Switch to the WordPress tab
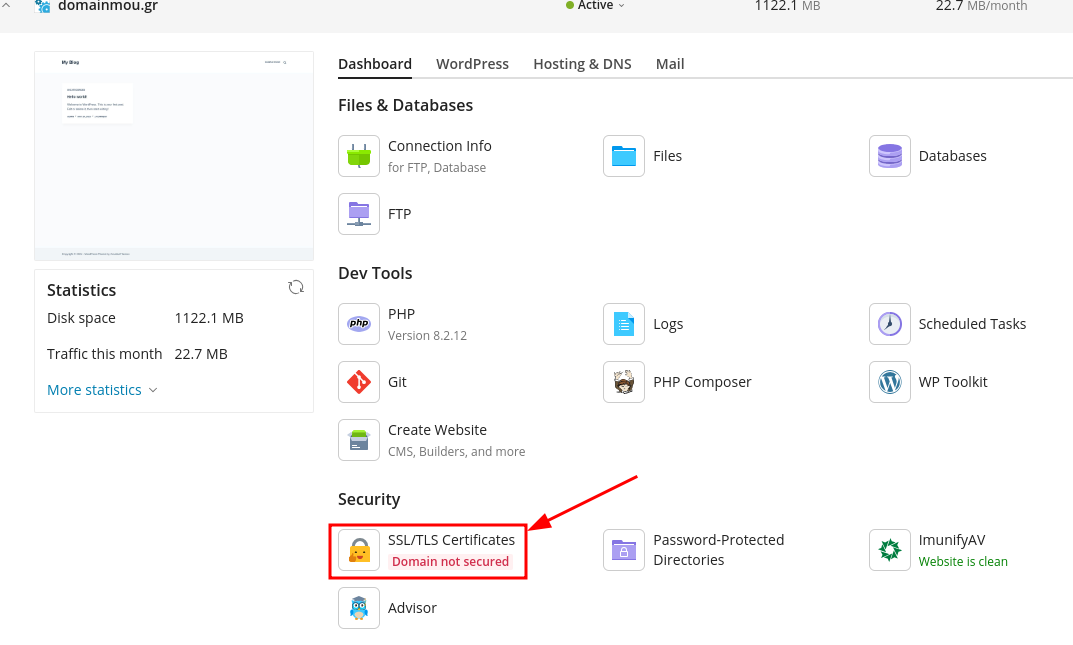This screenshot has height=645, width=1073. [x=472, y=64]
